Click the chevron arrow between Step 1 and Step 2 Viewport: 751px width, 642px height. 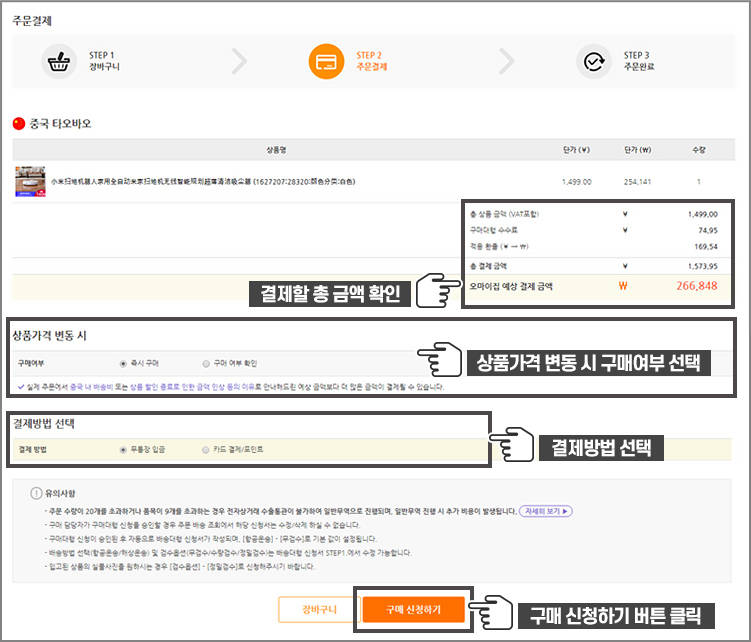point(239,62)
